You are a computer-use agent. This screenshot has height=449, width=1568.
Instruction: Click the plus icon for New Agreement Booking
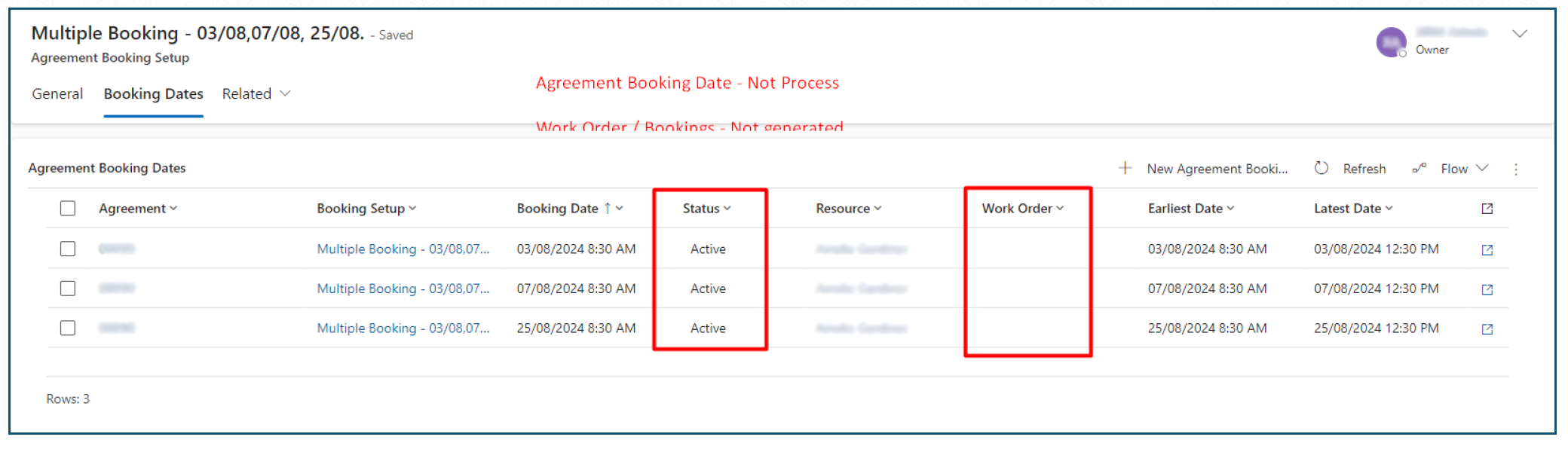point(1125,168)
